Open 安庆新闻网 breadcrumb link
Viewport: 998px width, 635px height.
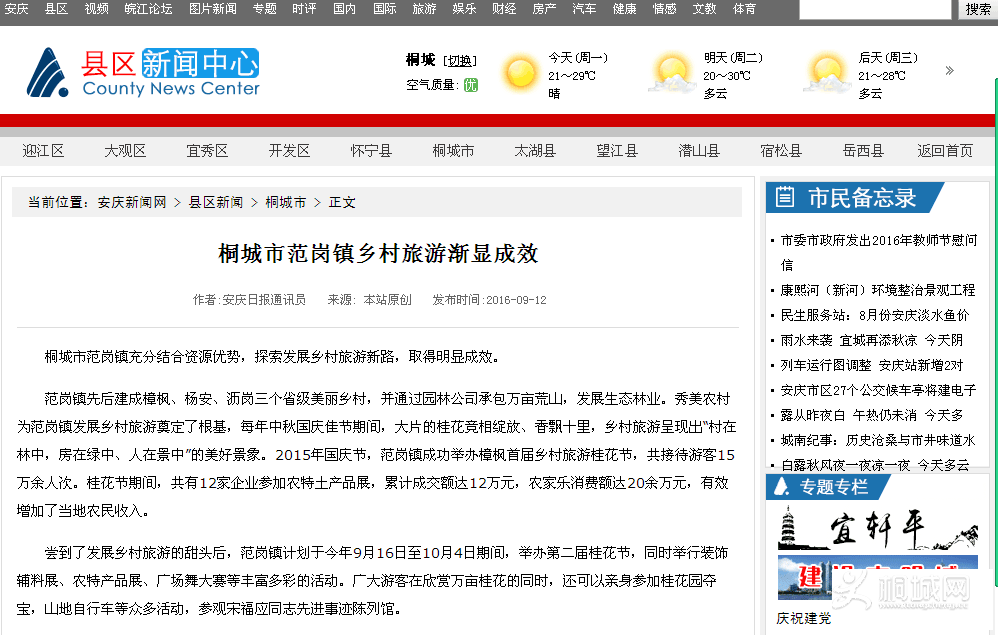tap(132, 202)
